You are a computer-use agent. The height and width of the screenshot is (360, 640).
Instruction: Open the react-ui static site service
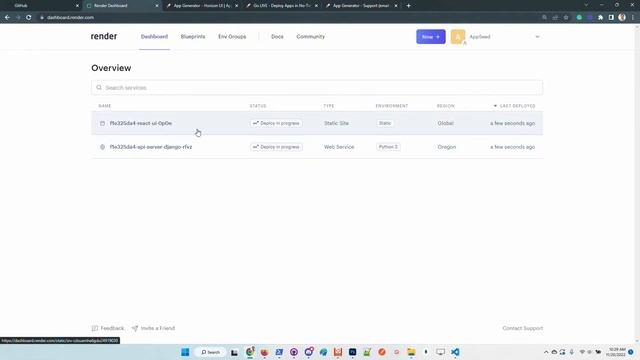140,123
